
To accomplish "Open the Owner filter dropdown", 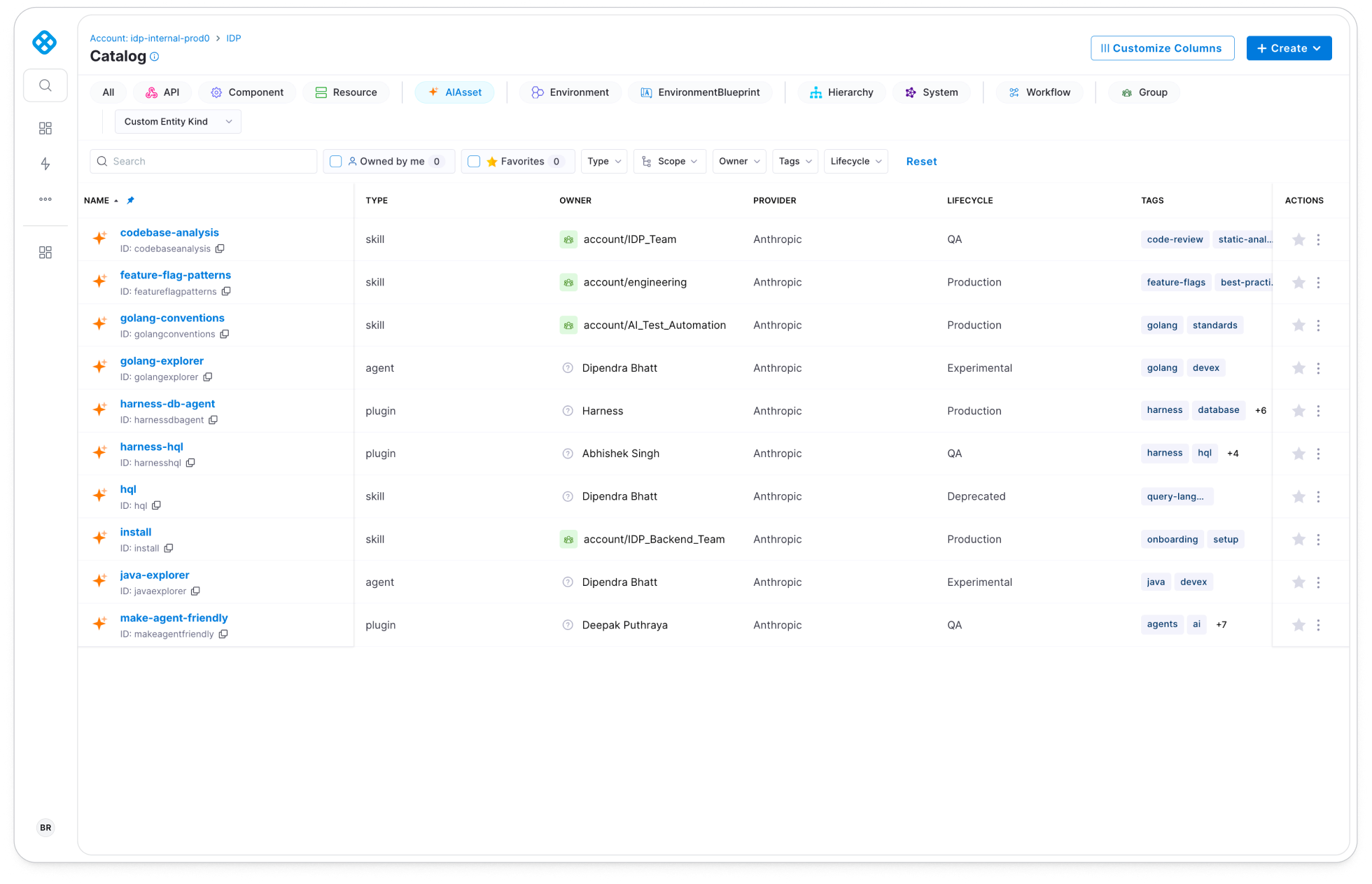I will [739, 162].
